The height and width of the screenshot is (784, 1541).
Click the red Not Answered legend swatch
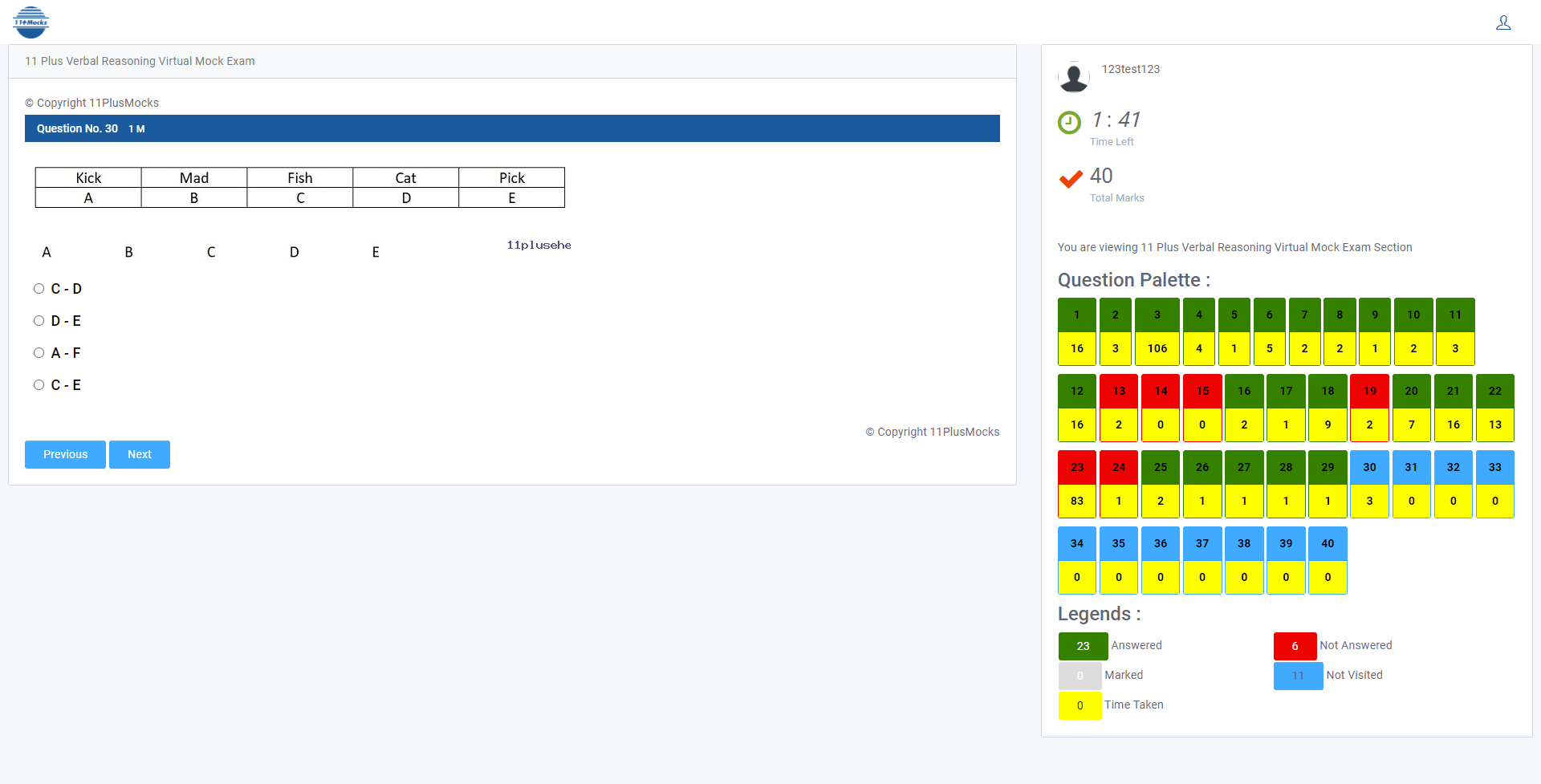click(1295, 646)
